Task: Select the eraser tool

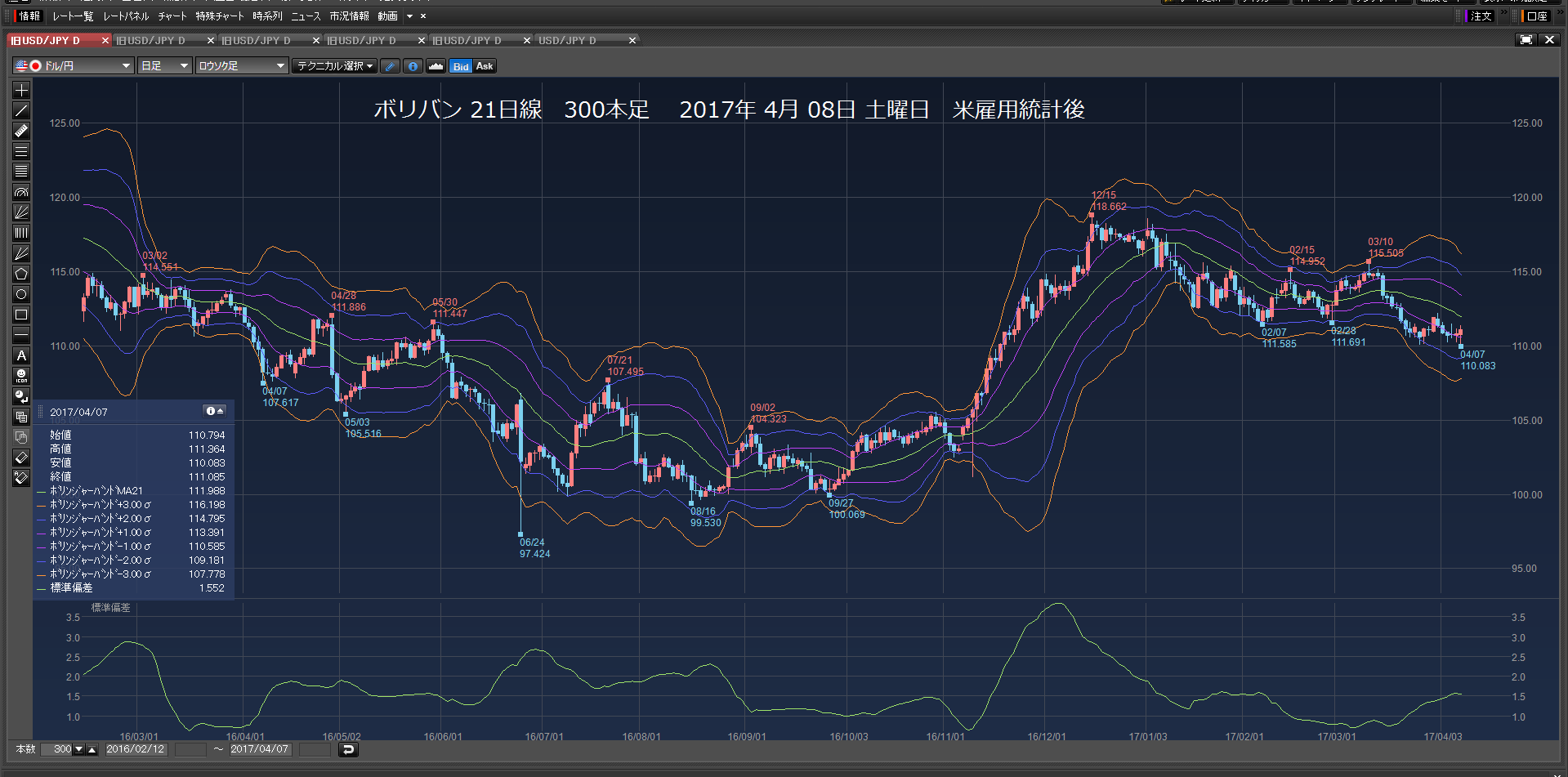Action: click(x=21, y=458)
